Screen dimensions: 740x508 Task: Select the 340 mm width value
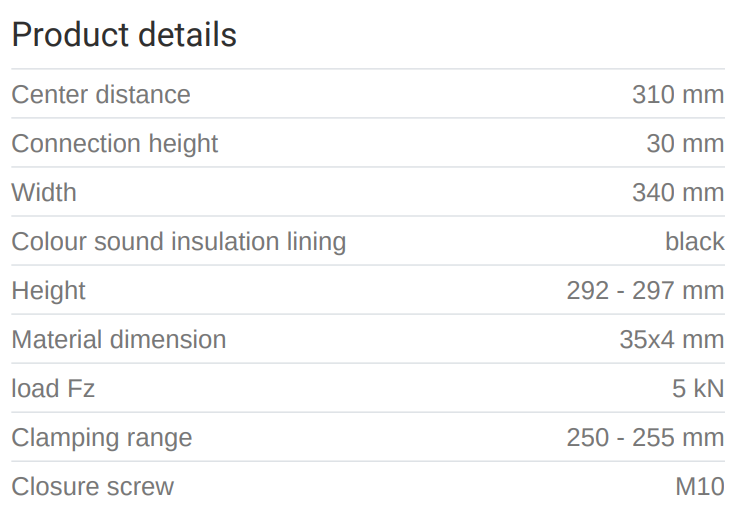(677, 192)
